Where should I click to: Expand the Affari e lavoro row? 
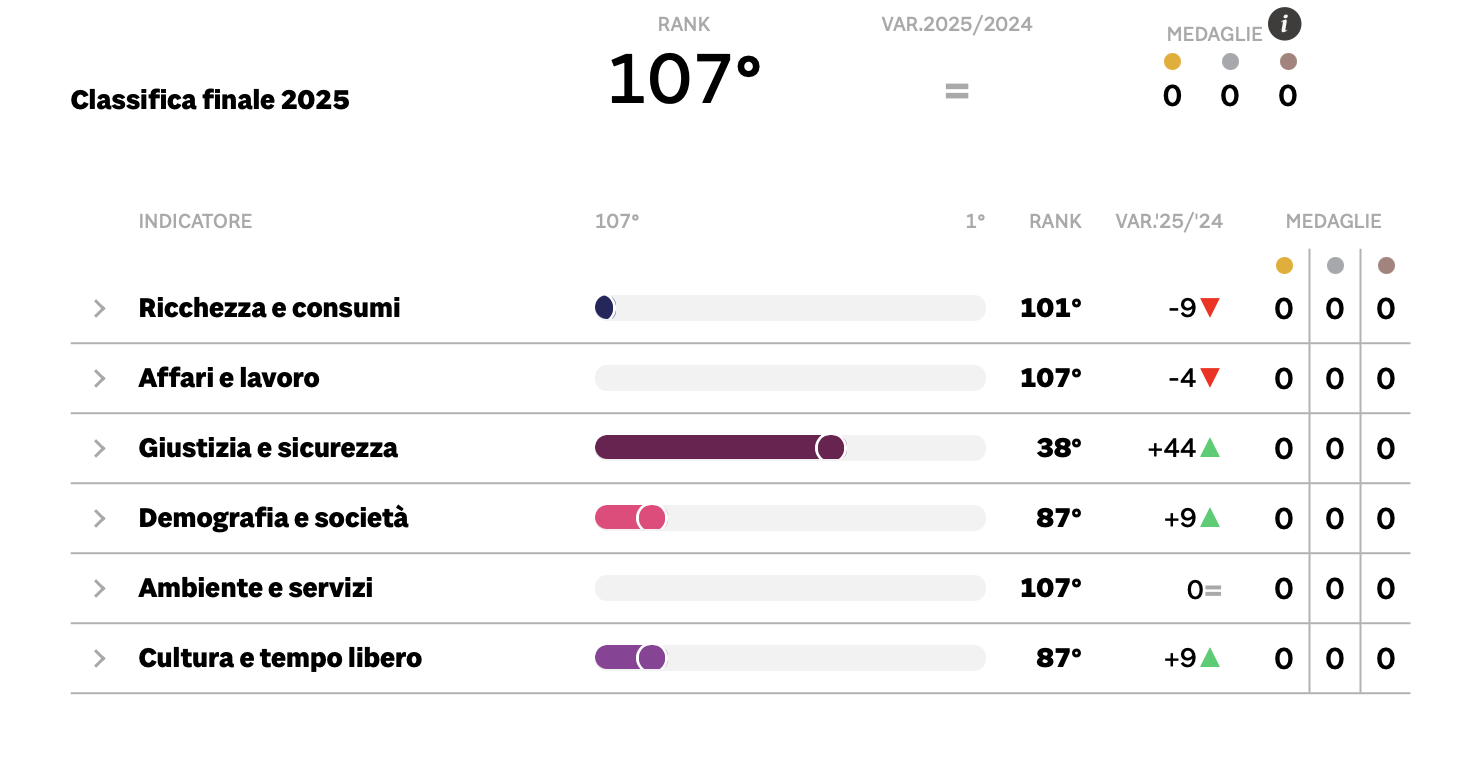tap(99, 378)
